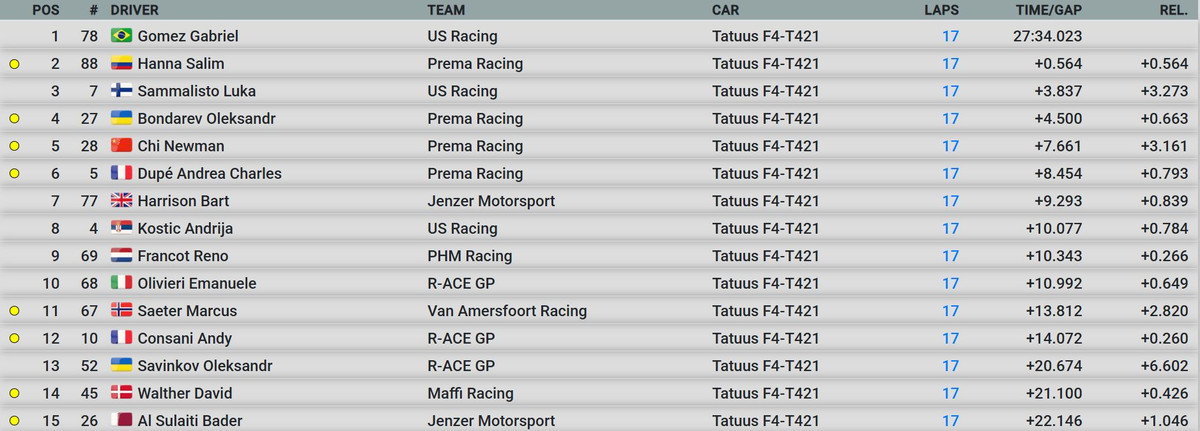Click the Italy flag beside Olivieri Emanuele
This screenshot has width=1200, height=431.
pyautogui.click(x=122, y=284)
